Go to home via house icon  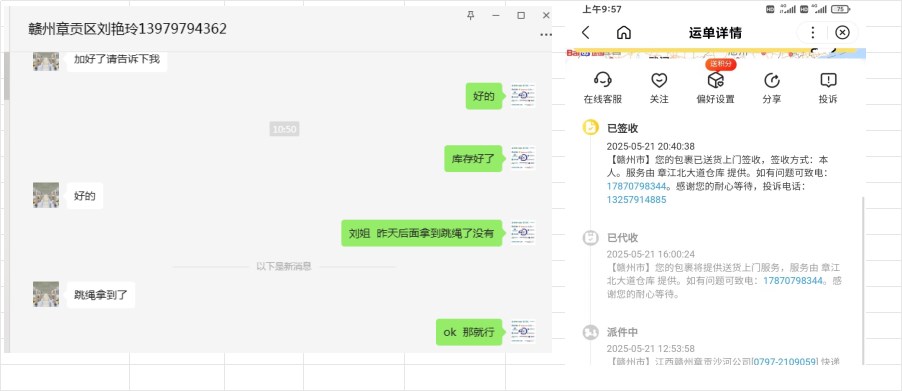624,33
